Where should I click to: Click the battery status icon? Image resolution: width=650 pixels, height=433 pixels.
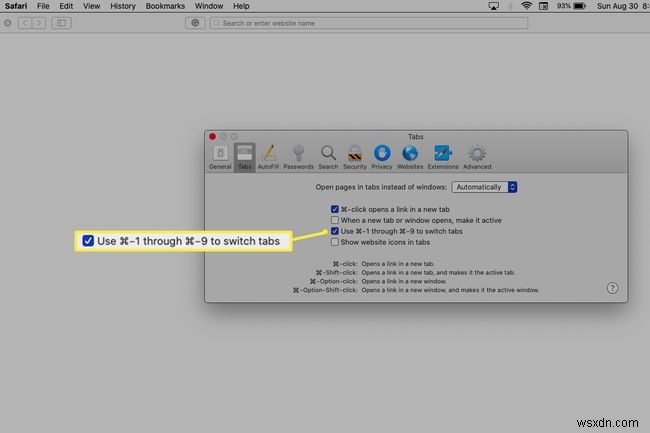tap(580, 6)
